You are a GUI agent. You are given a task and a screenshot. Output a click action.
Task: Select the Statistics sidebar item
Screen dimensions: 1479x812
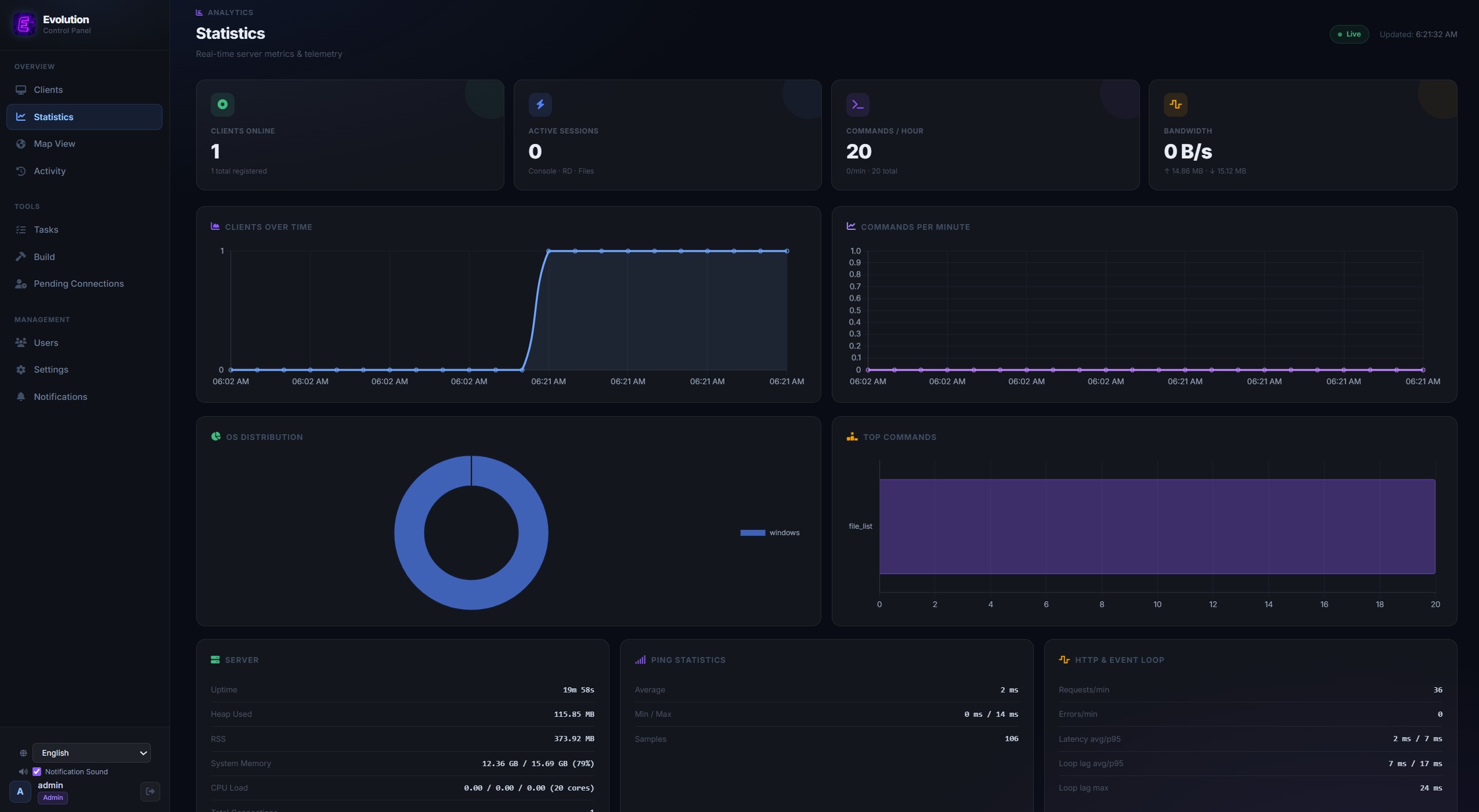point(84,117)
